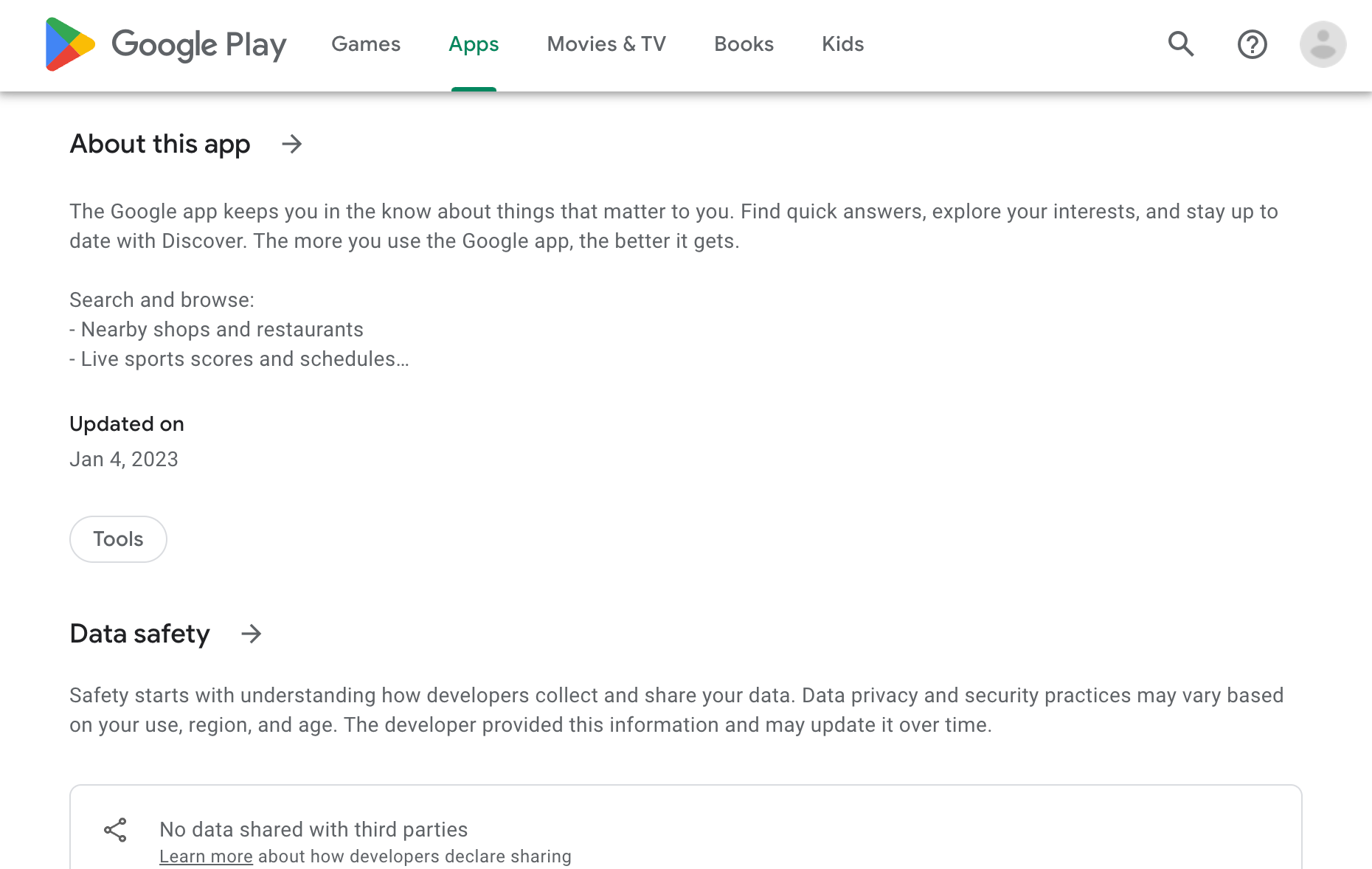Expand About this app arrow
Image resolution: width=1372 pixels, height=869 pixels.
point(292,144)
